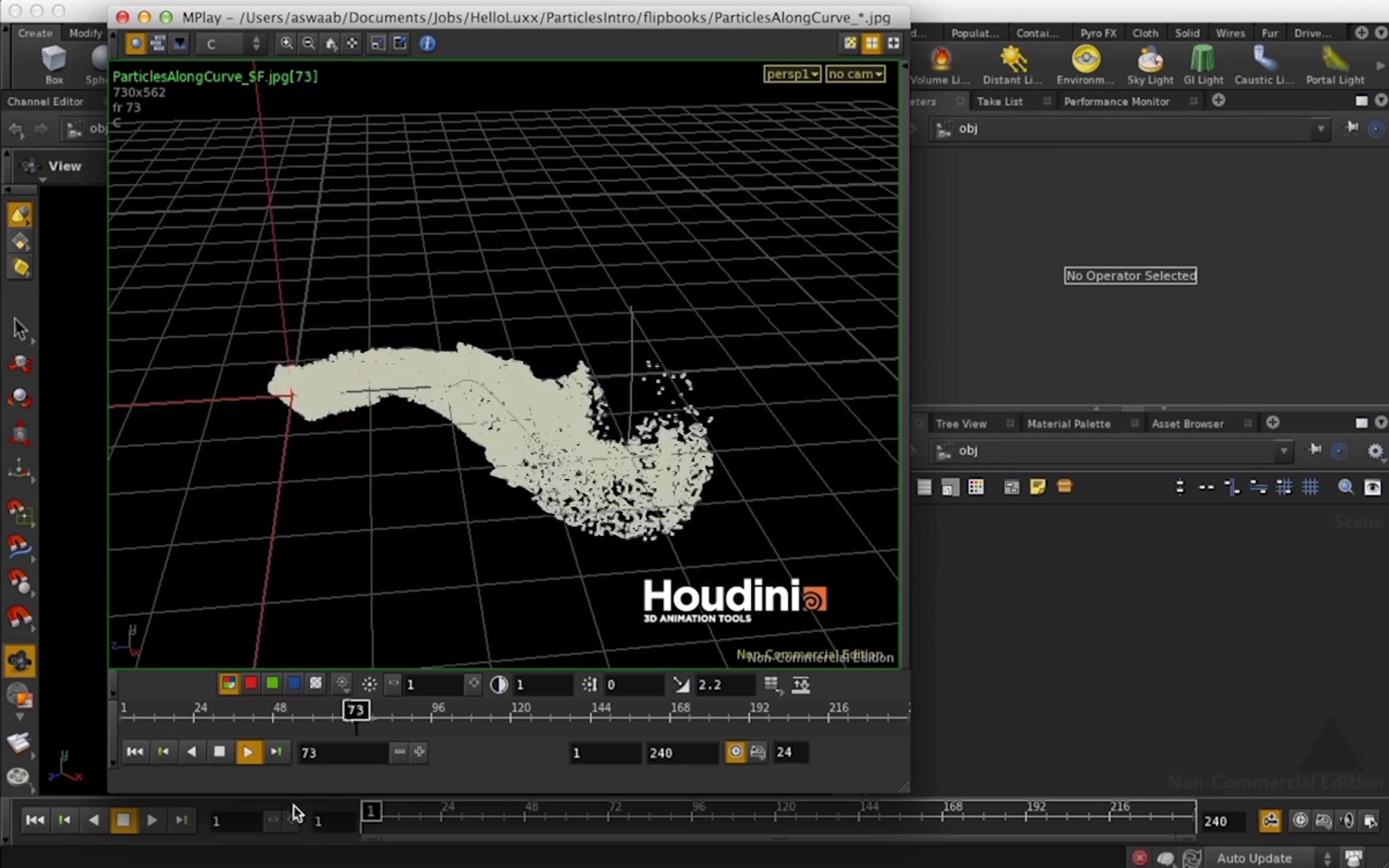
Task: Toggle realtime playback in MPlay
Action: click(736, 752)
